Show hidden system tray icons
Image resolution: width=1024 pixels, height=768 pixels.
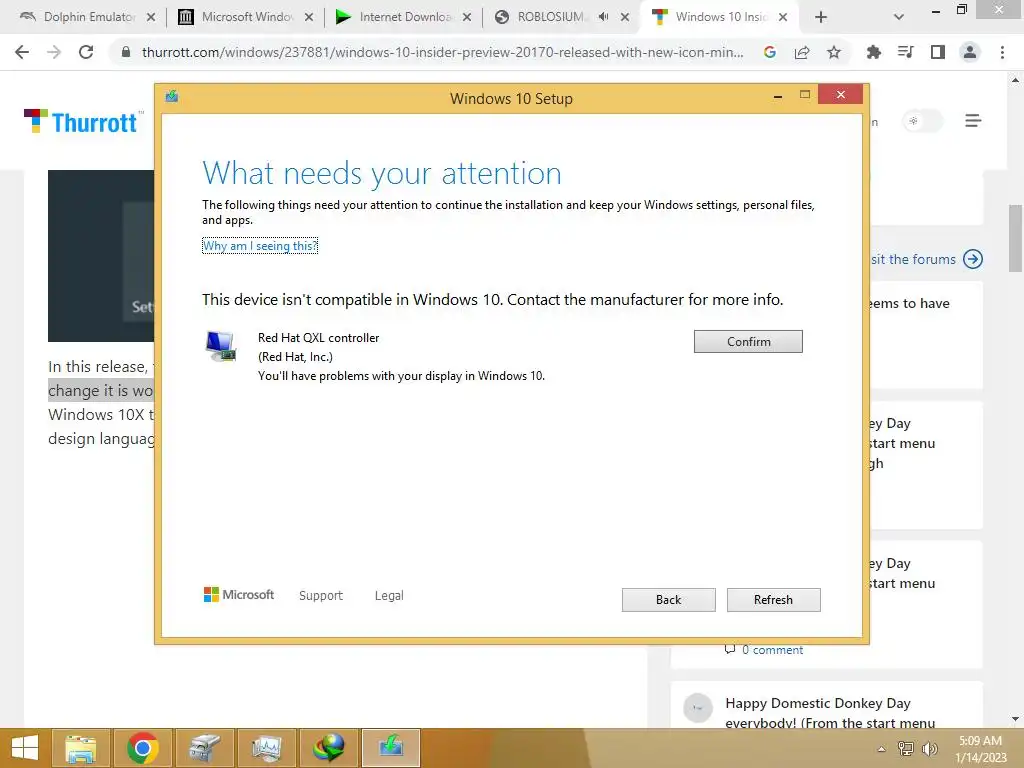[x=882, y=749]
